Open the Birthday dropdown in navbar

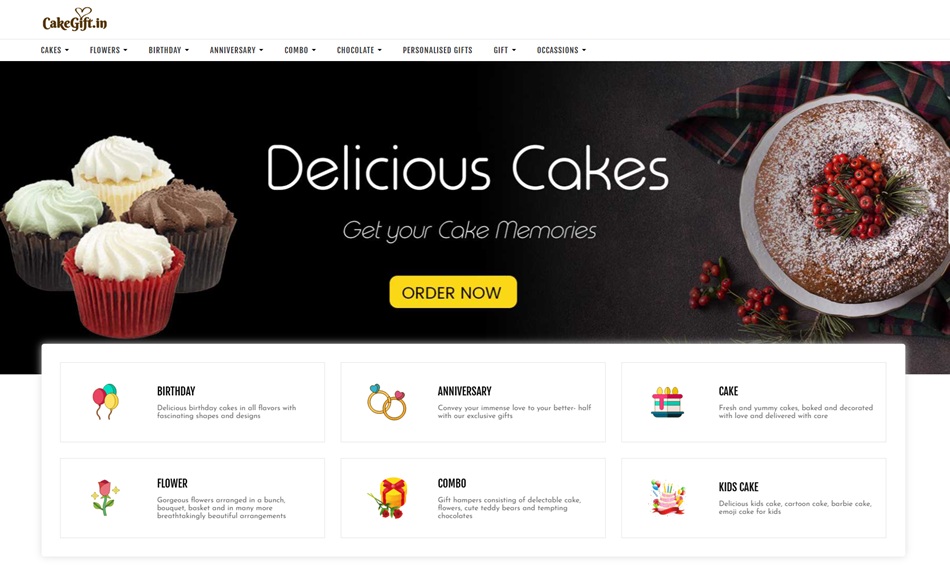pyautogui.click(x=168, y=50)
